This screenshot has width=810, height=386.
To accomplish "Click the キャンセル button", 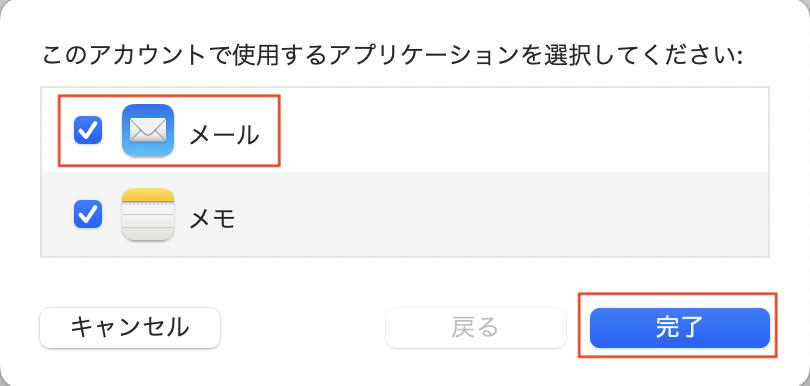I will [x=130, y=328].
